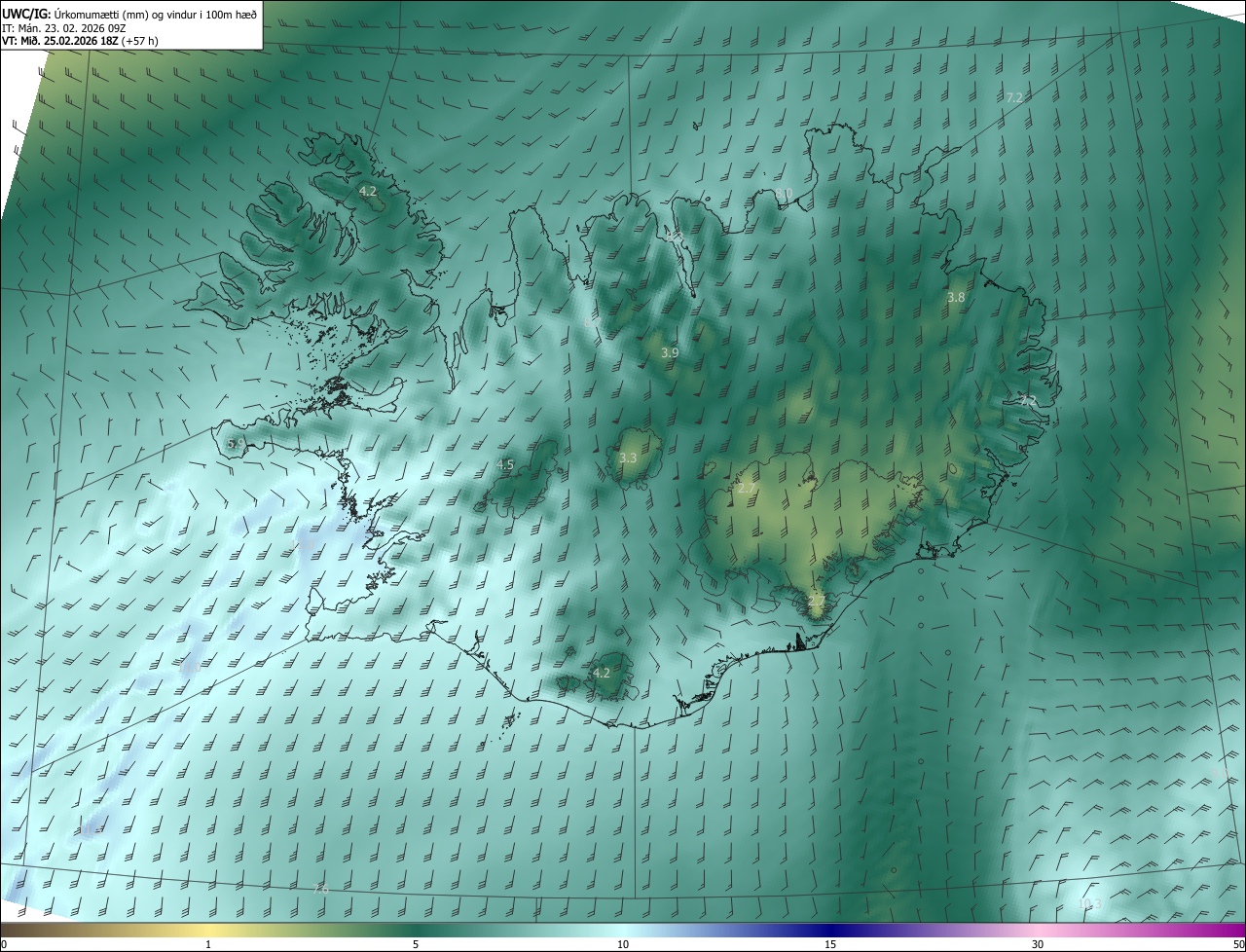
Task: Select the 'IT: Mán. 23. 02. 2026 09Z' line
Action: (x=66, y=27)
